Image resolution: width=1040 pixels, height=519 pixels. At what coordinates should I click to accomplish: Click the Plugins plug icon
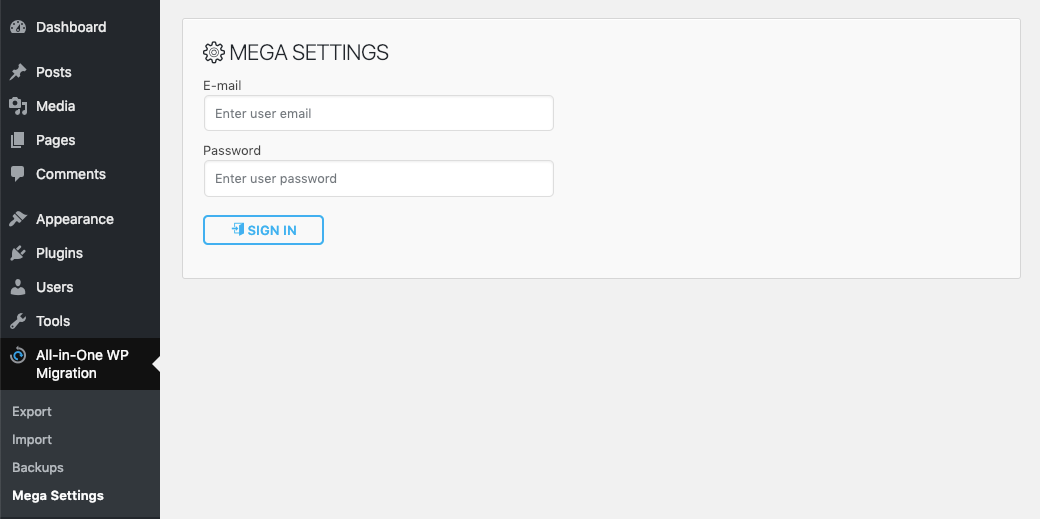(18, 253)
